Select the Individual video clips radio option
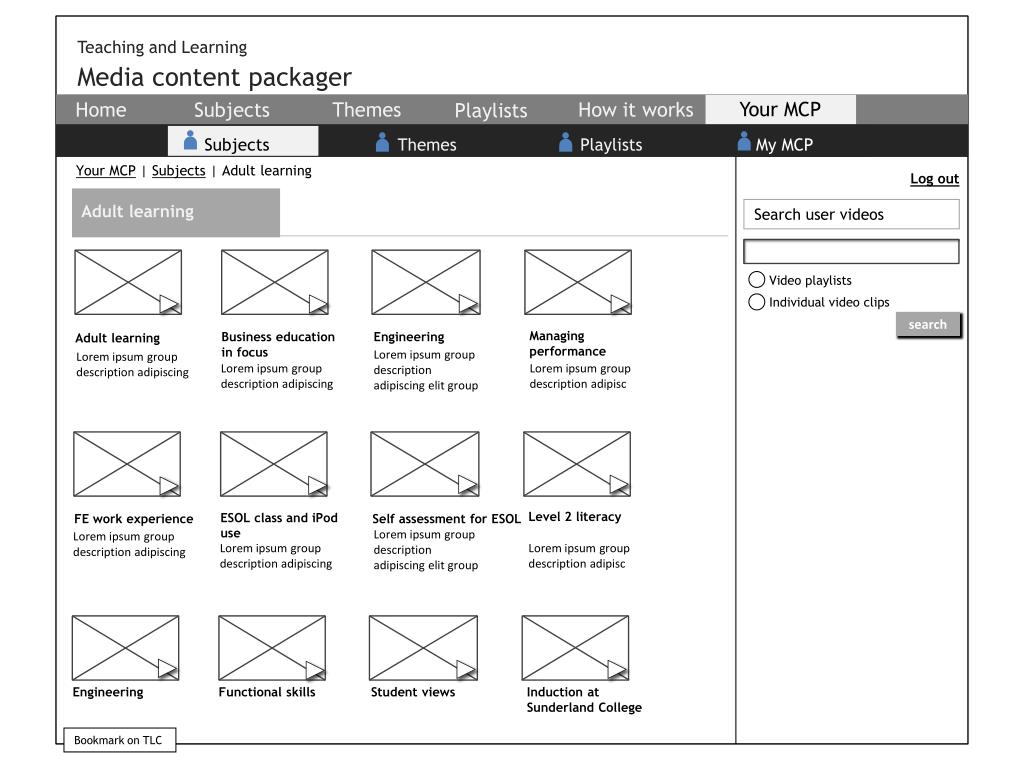 [x=756, y=302]
